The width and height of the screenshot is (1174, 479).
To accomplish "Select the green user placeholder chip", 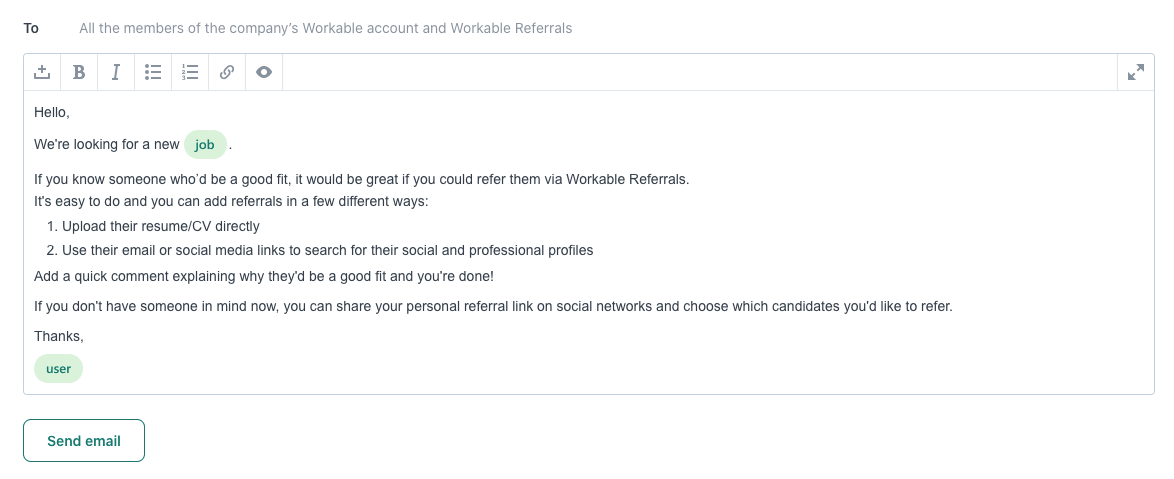I will 58,368.
